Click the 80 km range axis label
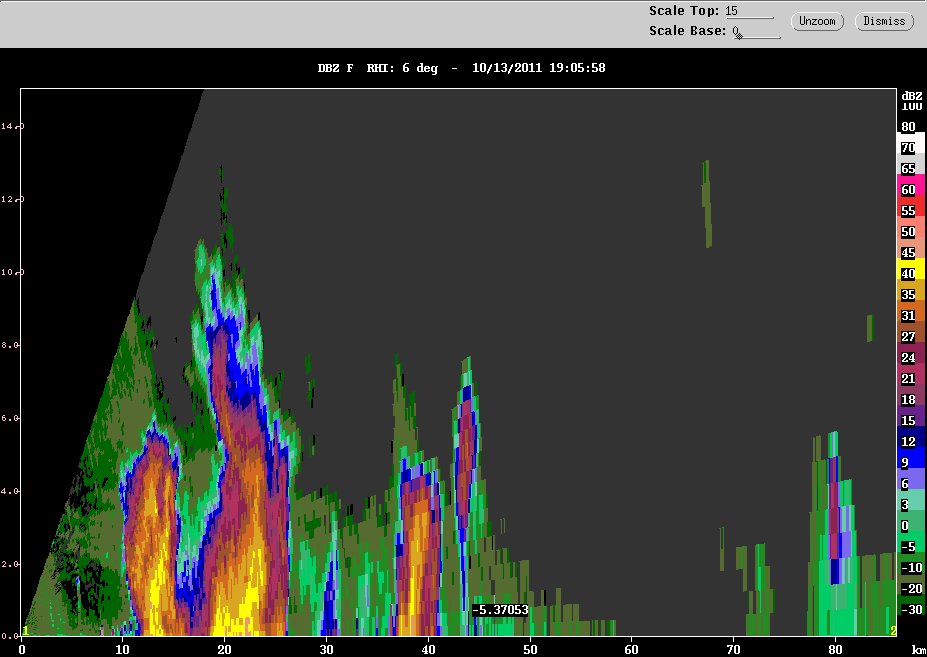The width and height of the screenshot is (927, 657). 835,649
